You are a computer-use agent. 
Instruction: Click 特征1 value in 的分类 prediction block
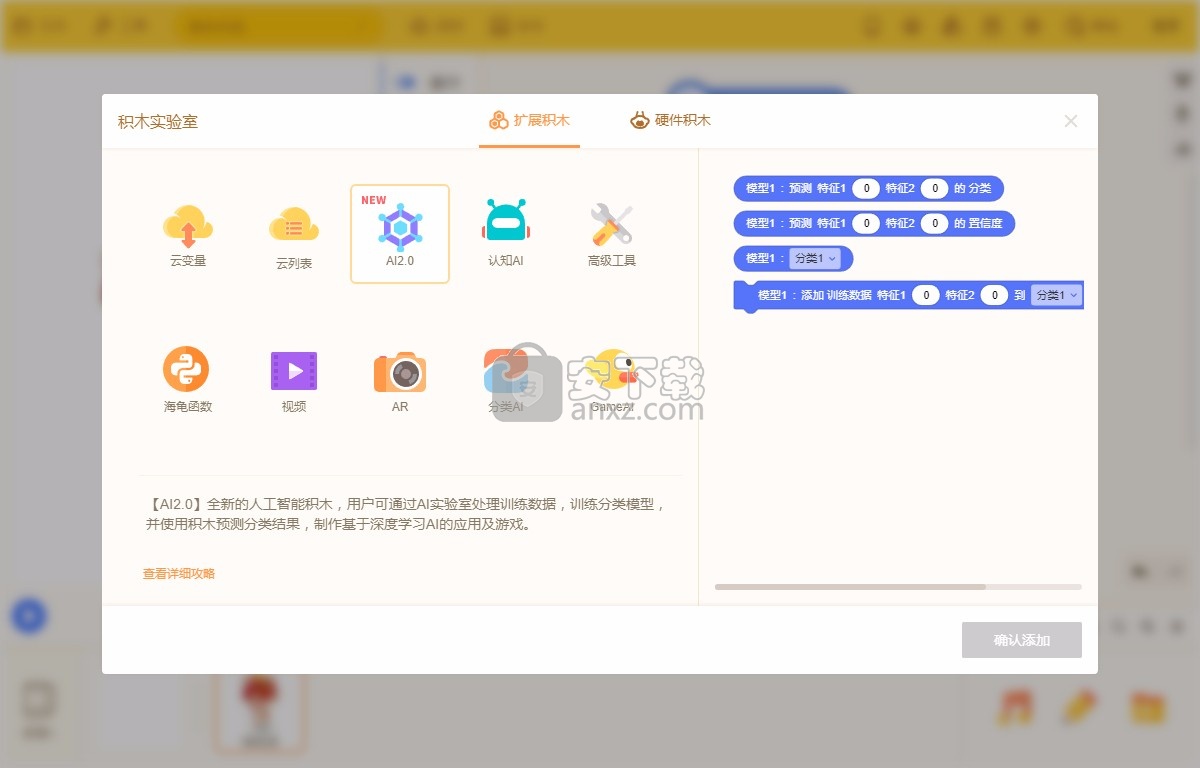pos(866,188)
